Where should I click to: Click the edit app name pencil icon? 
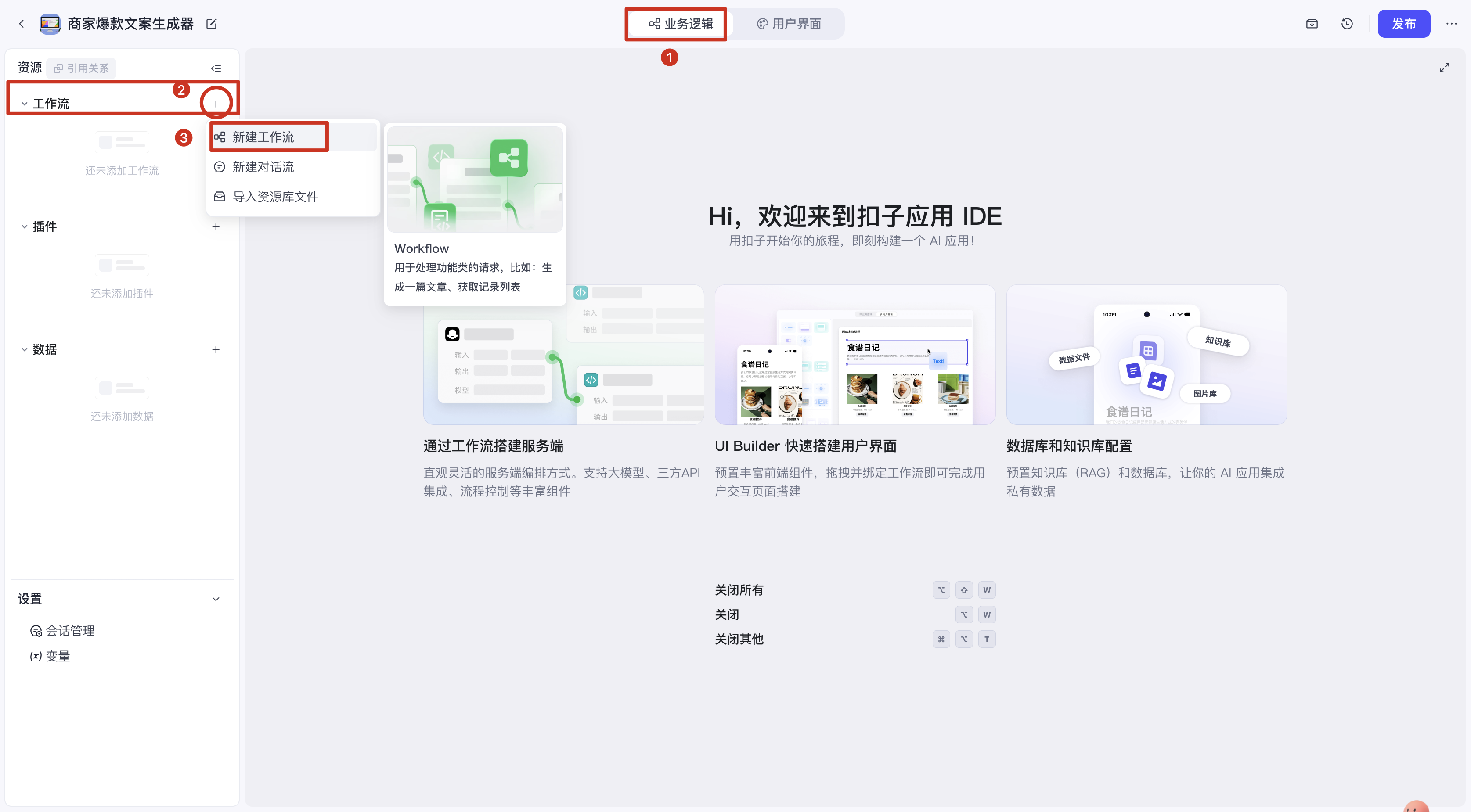coord(211,24)
